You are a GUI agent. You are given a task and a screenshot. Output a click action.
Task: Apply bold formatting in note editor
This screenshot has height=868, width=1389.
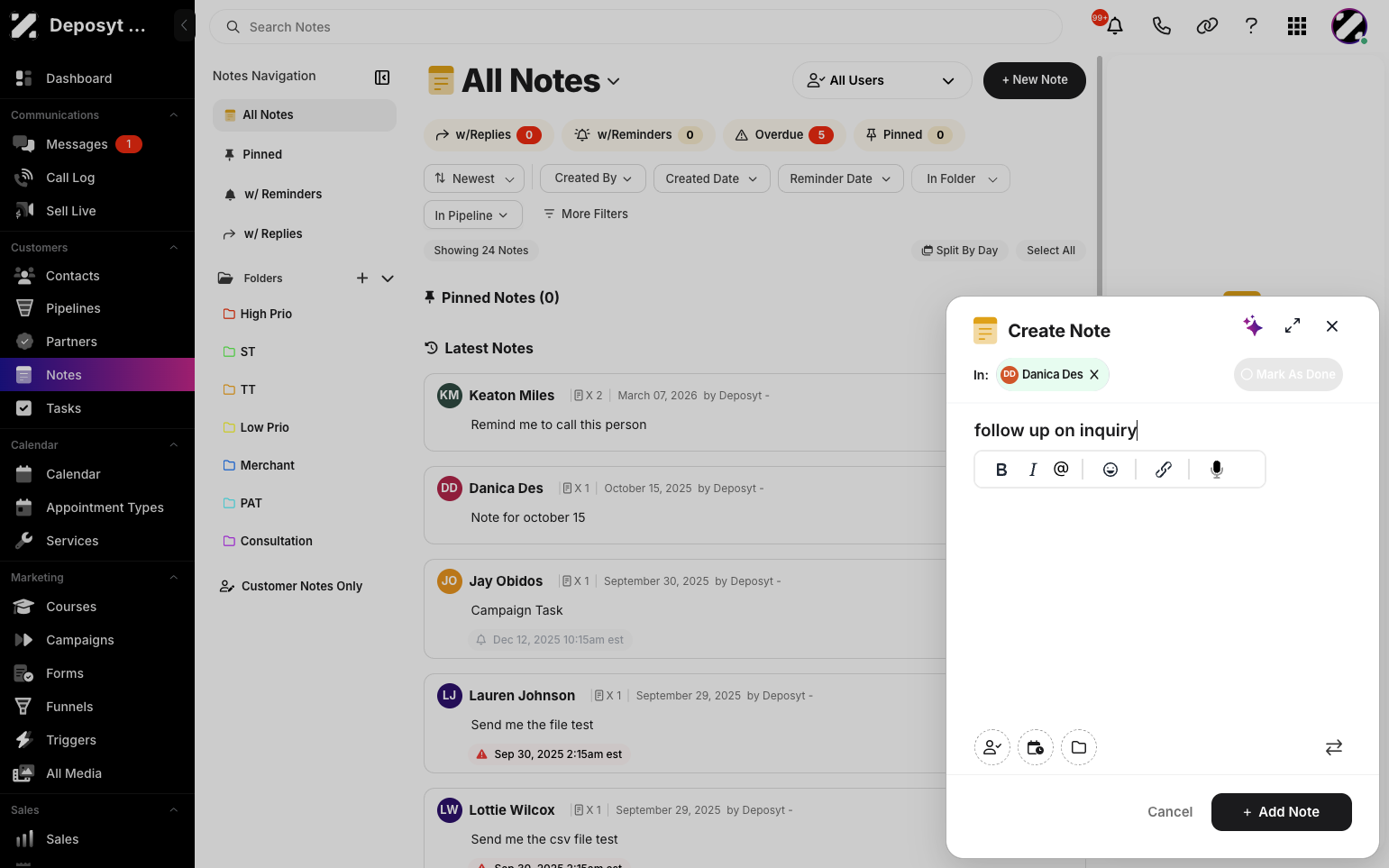tap(1001, 469)
